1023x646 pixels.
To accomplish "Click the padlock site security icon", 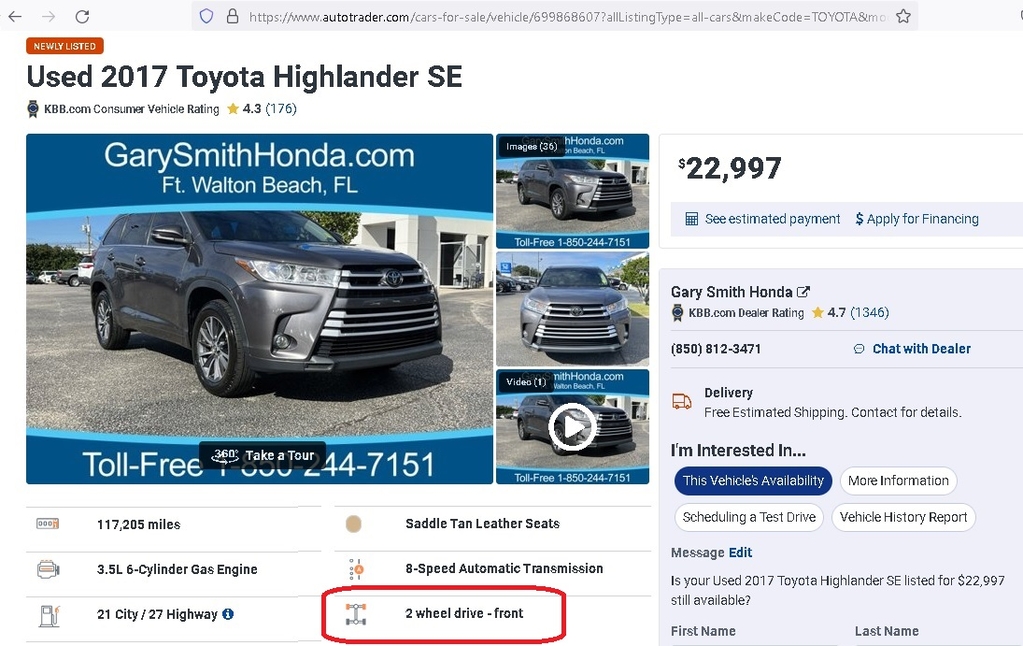I will coord(232,16).
